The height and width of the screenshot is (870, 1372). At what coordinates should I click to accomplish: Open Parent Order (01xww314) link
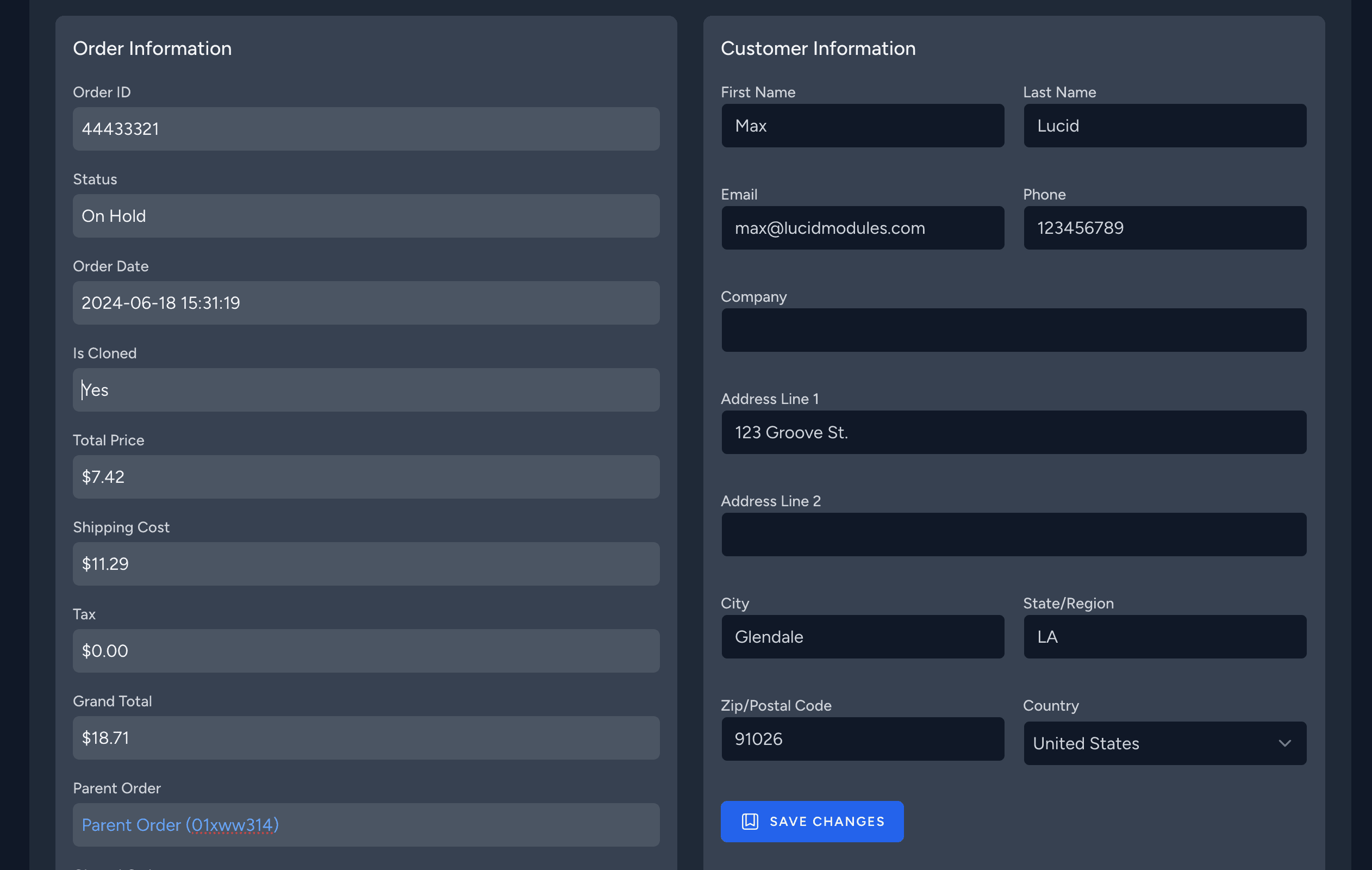click(180, 825)
